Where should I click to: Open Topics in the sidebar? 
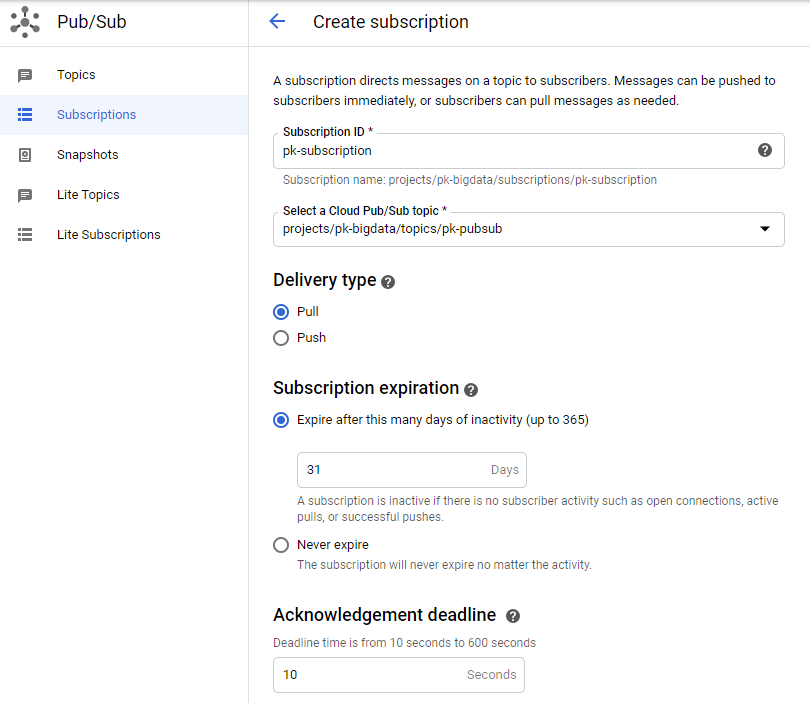tap(124, 75)
